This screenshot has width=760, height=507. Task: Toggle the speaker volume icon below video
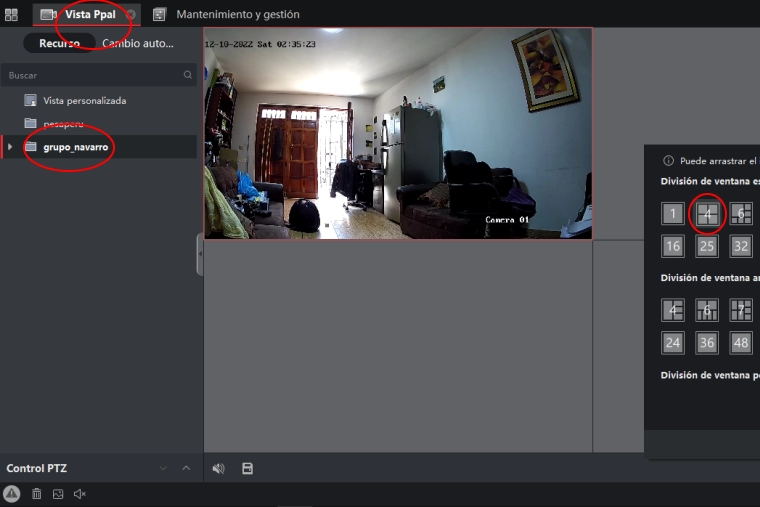[219, 468]
